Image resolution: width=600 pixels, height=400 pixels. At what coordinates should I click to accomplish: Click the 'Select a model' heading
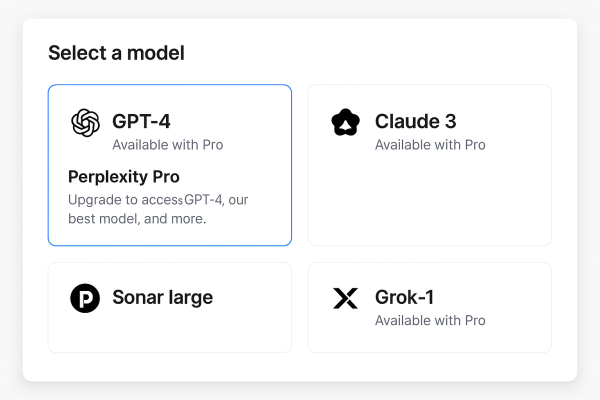(116, 53)
